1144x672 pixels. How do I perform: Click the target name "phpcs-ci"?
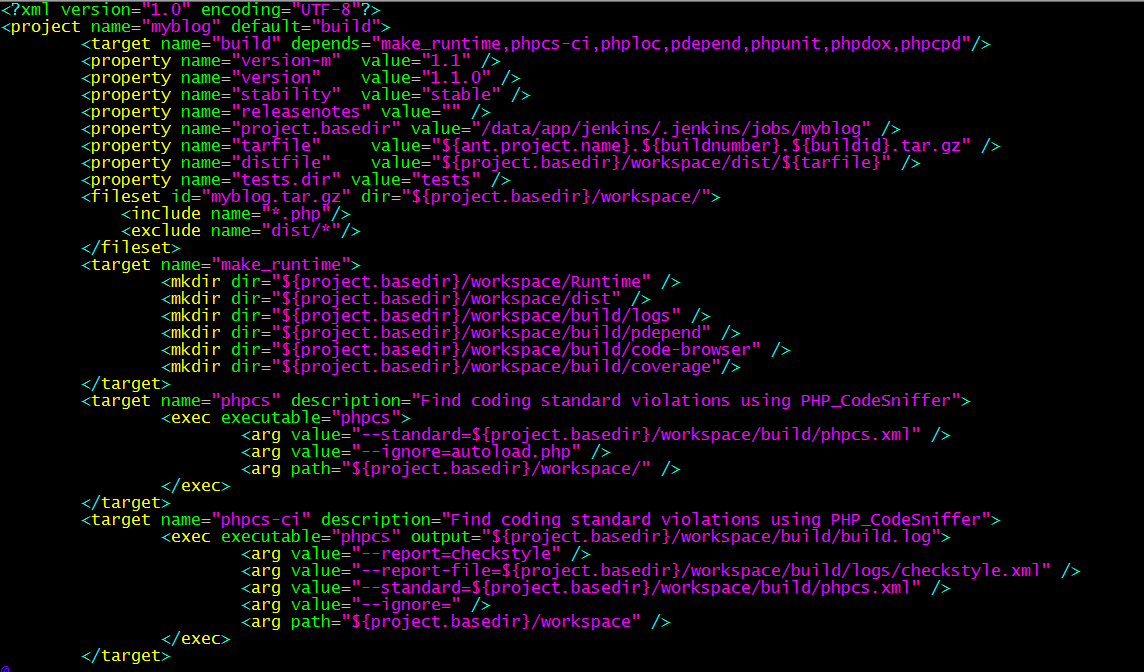[x=261, y=520]
